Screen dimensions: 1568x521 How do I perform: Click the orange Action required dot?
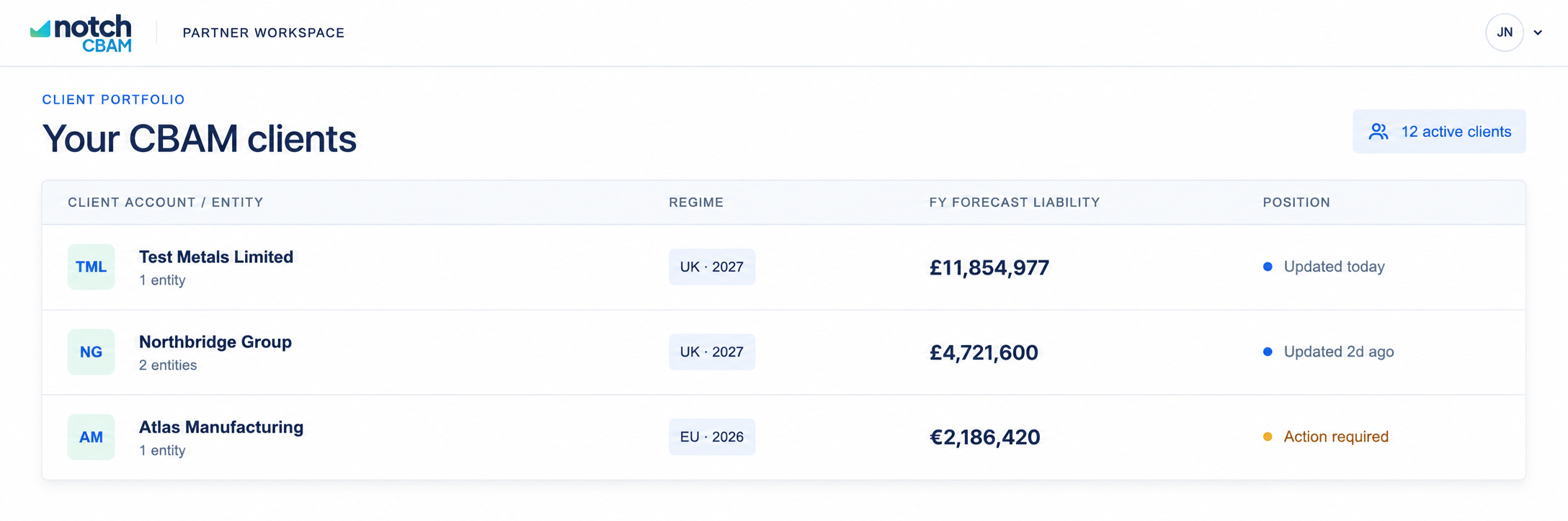(x=1268, y=437)
